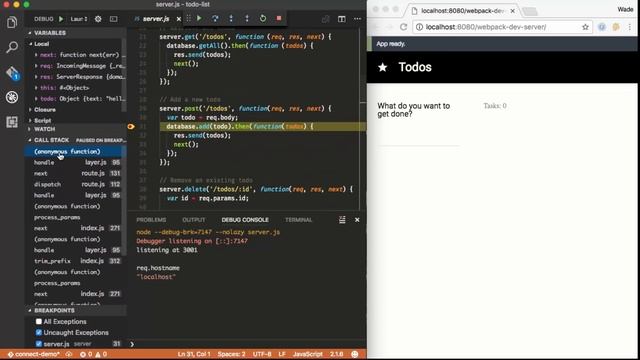Select trim_prefix index.js 312 stack frame
This screenshot has height=360, width=640.
[x=77, y=261]
